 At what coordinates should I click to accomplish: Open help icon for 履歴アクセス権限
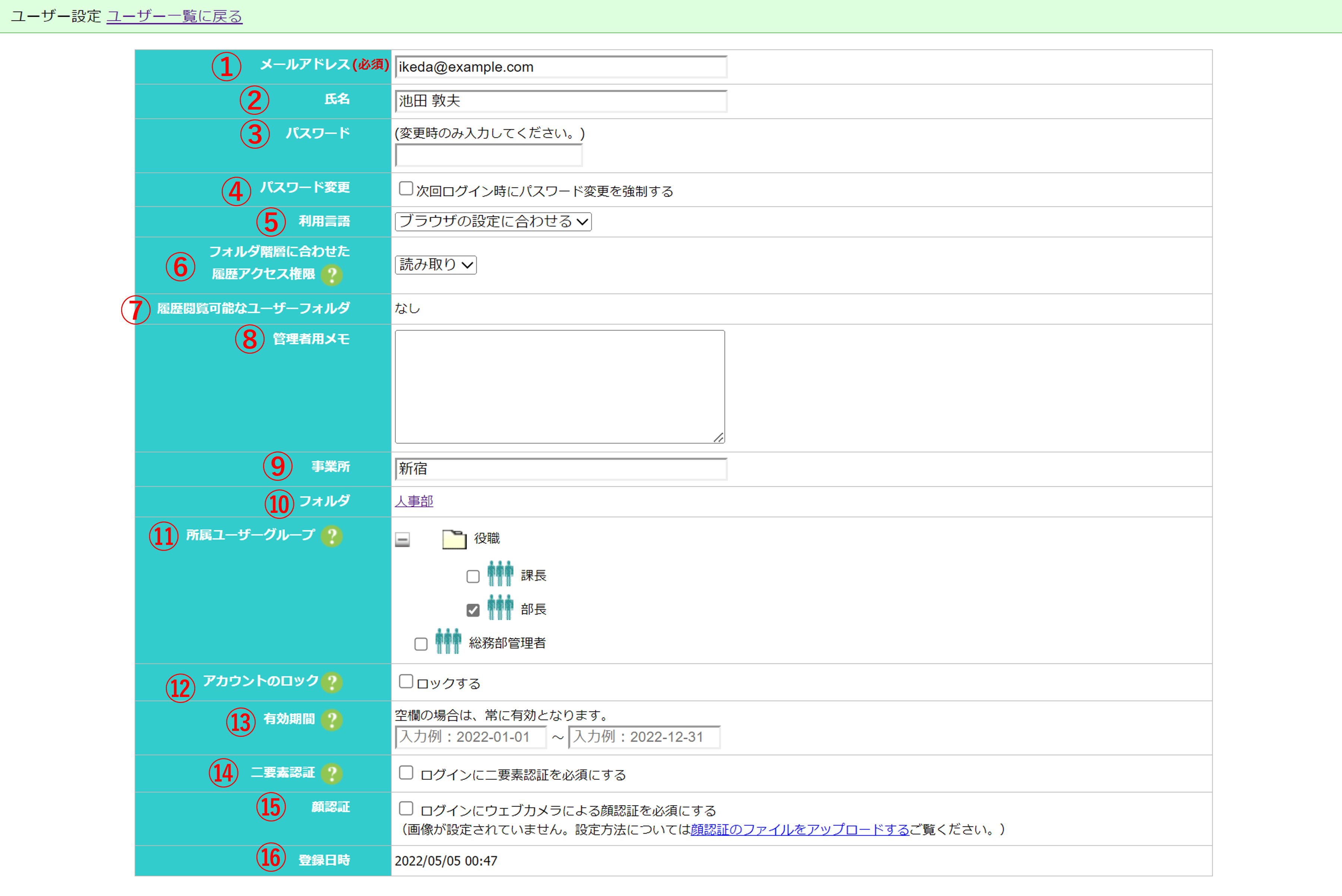click(331, 275)
